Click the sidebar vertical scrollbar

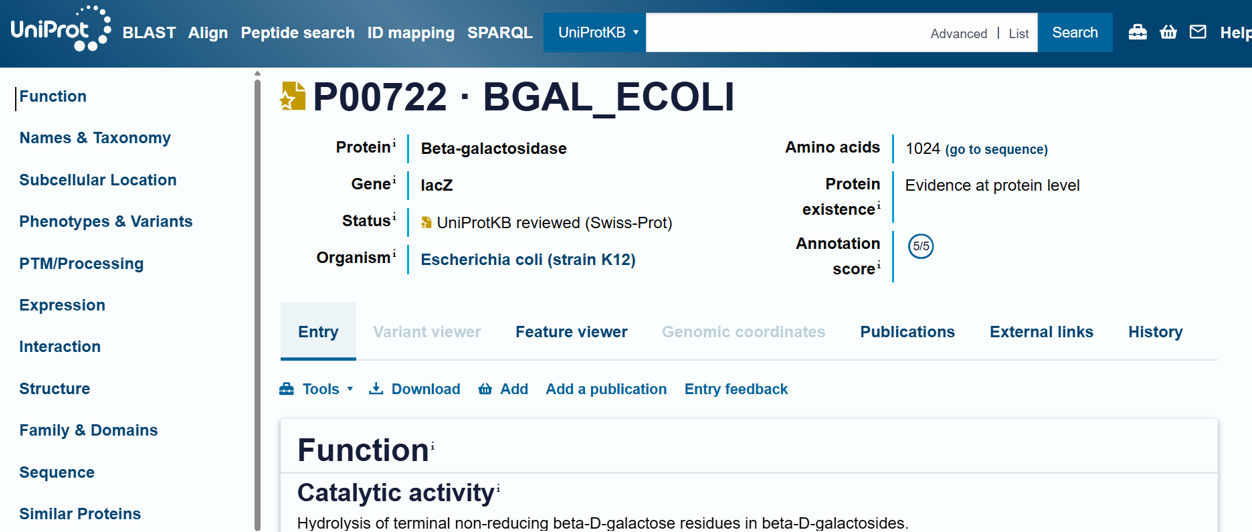click(x=257, y=300)
